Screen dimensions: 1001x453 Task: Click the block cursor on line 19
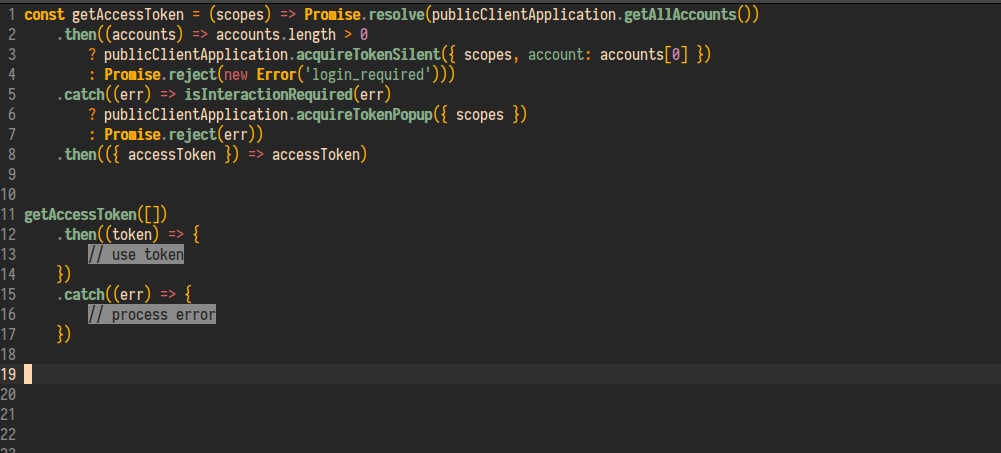28,374
